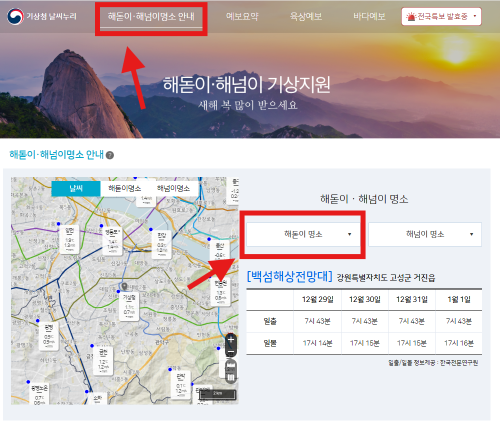
Task: Select the 날씨 map tab
Action: point(76,188)
